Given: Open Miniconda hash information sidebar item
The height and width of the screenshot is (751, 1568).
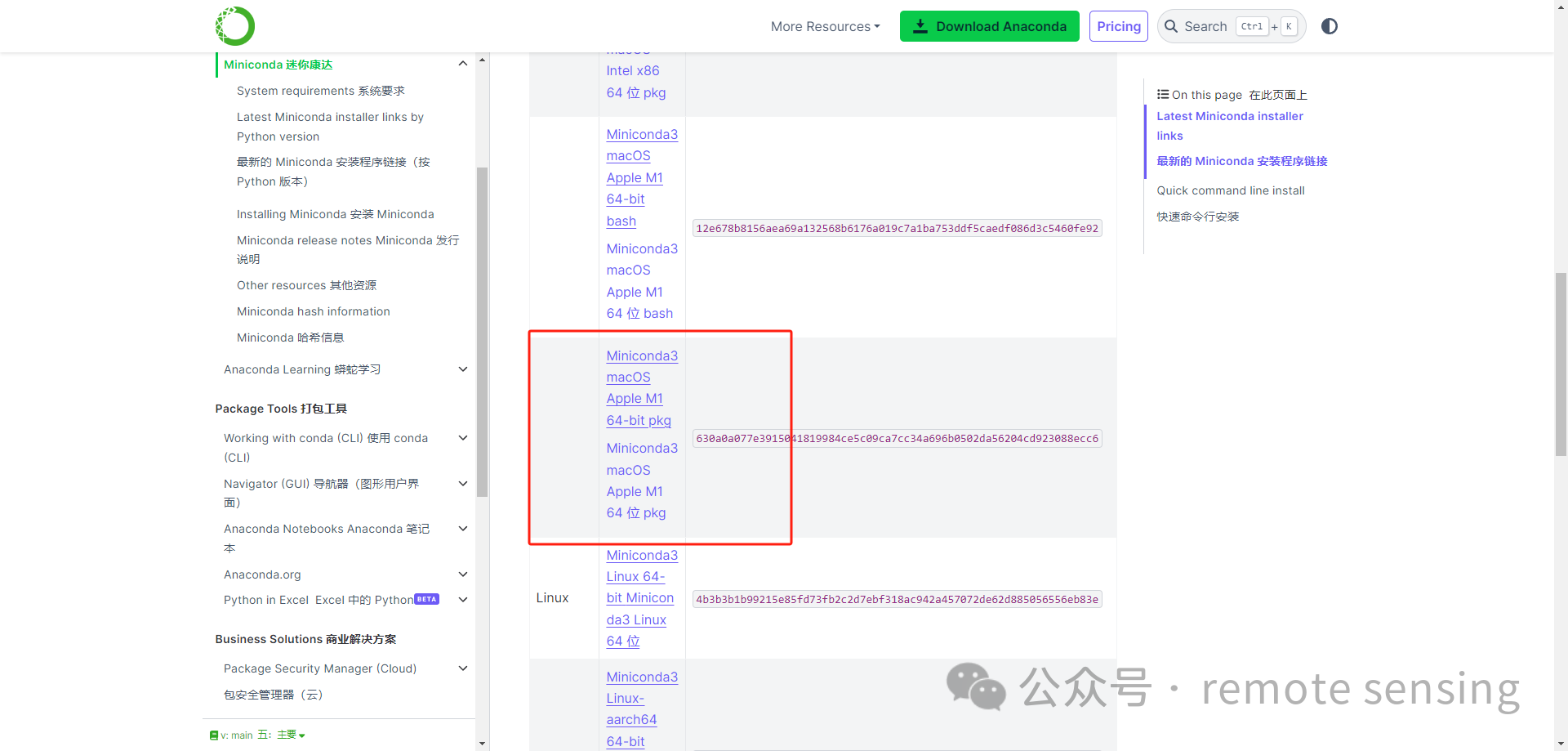Looking at the screenshot, I should (x=313, y=311).
